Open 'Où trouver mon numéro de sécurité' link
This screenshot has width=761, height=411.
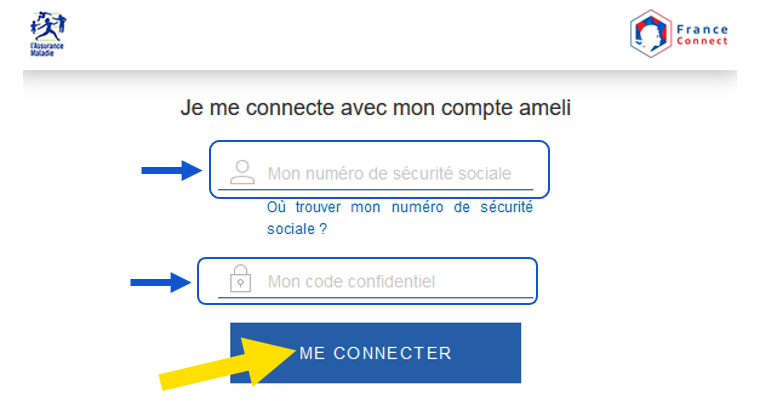(399, 207)
